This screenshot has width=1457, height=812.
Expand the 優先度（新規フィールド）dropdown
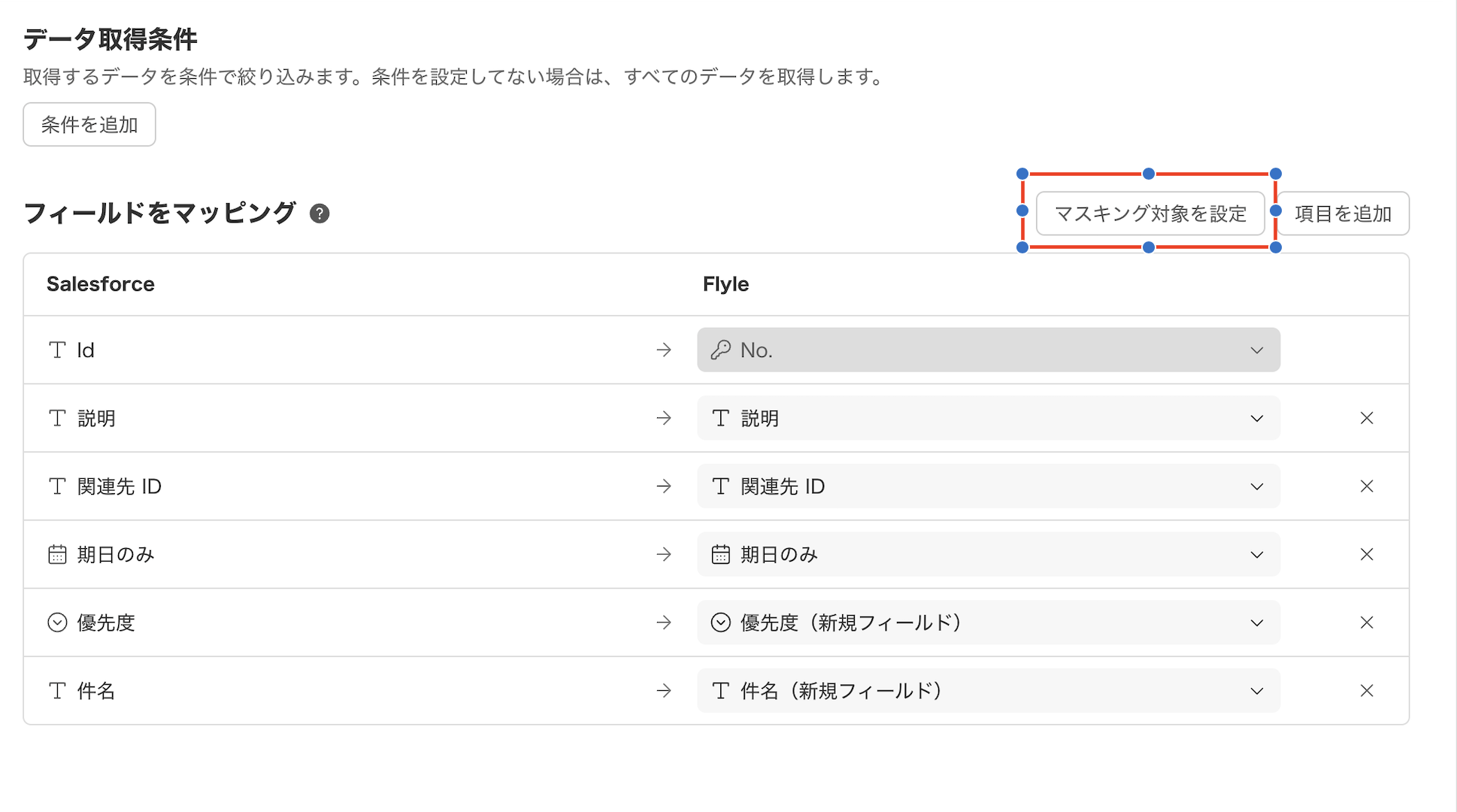tap(1256, 623)
